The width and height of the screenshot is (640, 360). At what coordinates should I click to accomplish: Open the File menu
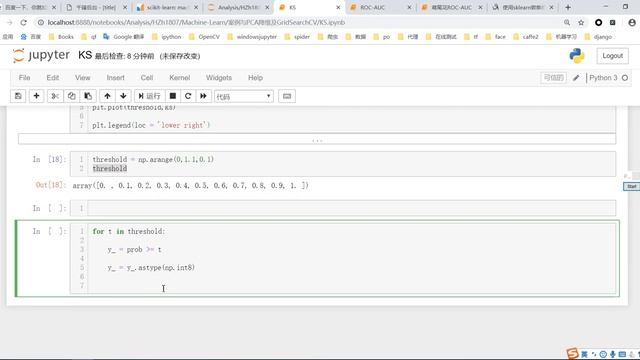coord(24,78)
